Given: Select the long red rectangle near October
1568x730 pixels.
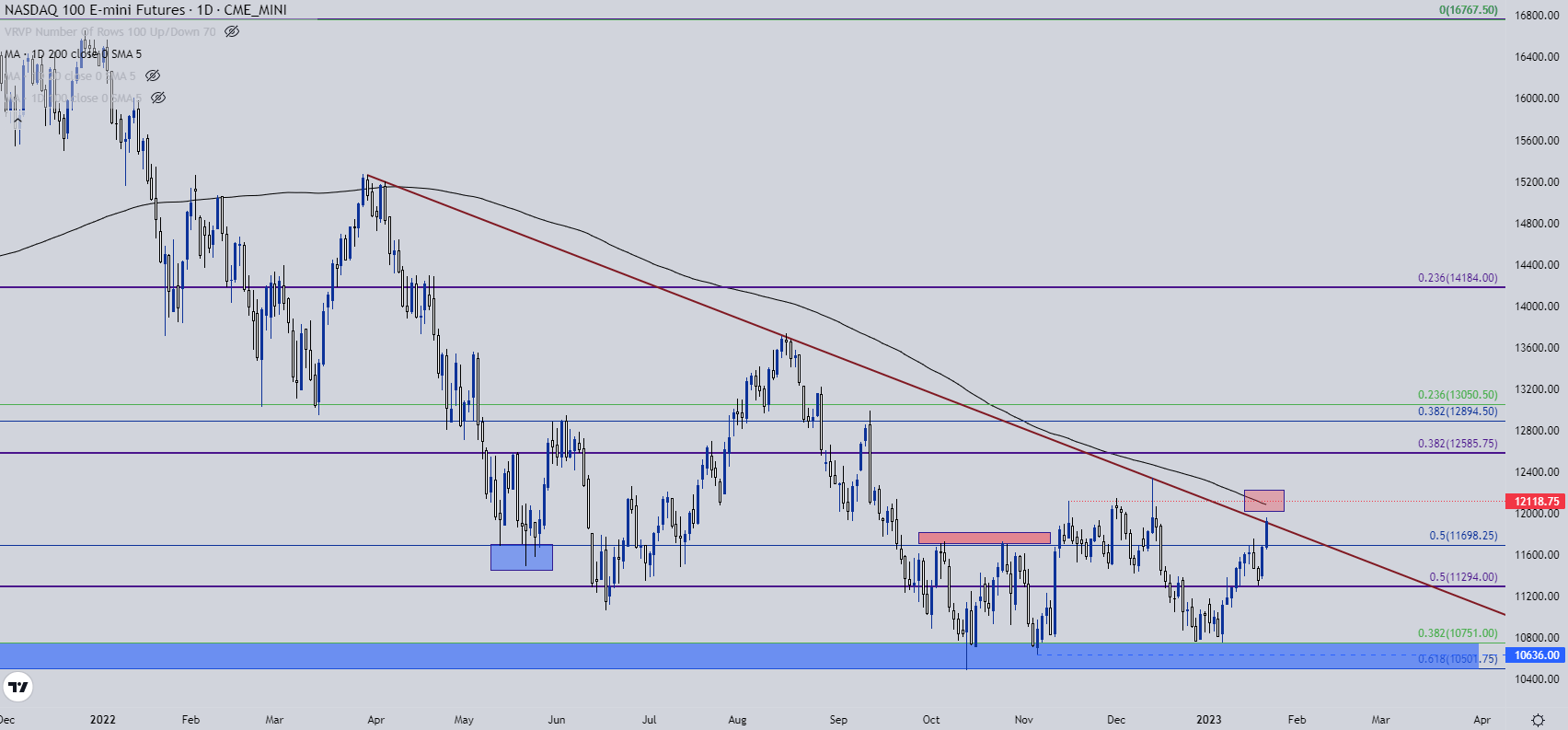Looking at the screenshot, I should 984,538.
